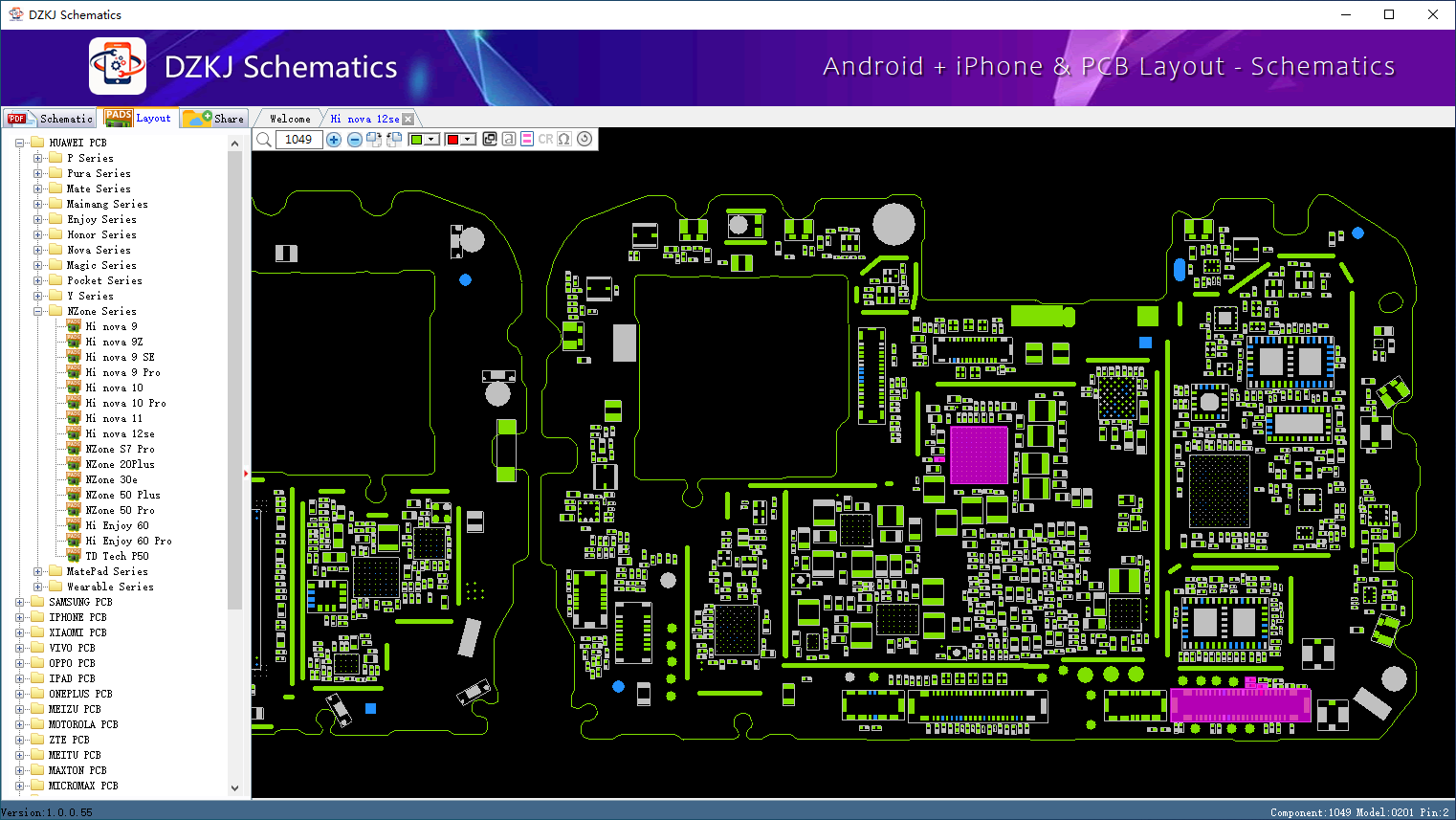The height and width of the screenshot is (820, 1456).
Task: Click the rotate page right icon
Action: click(374, 140)
